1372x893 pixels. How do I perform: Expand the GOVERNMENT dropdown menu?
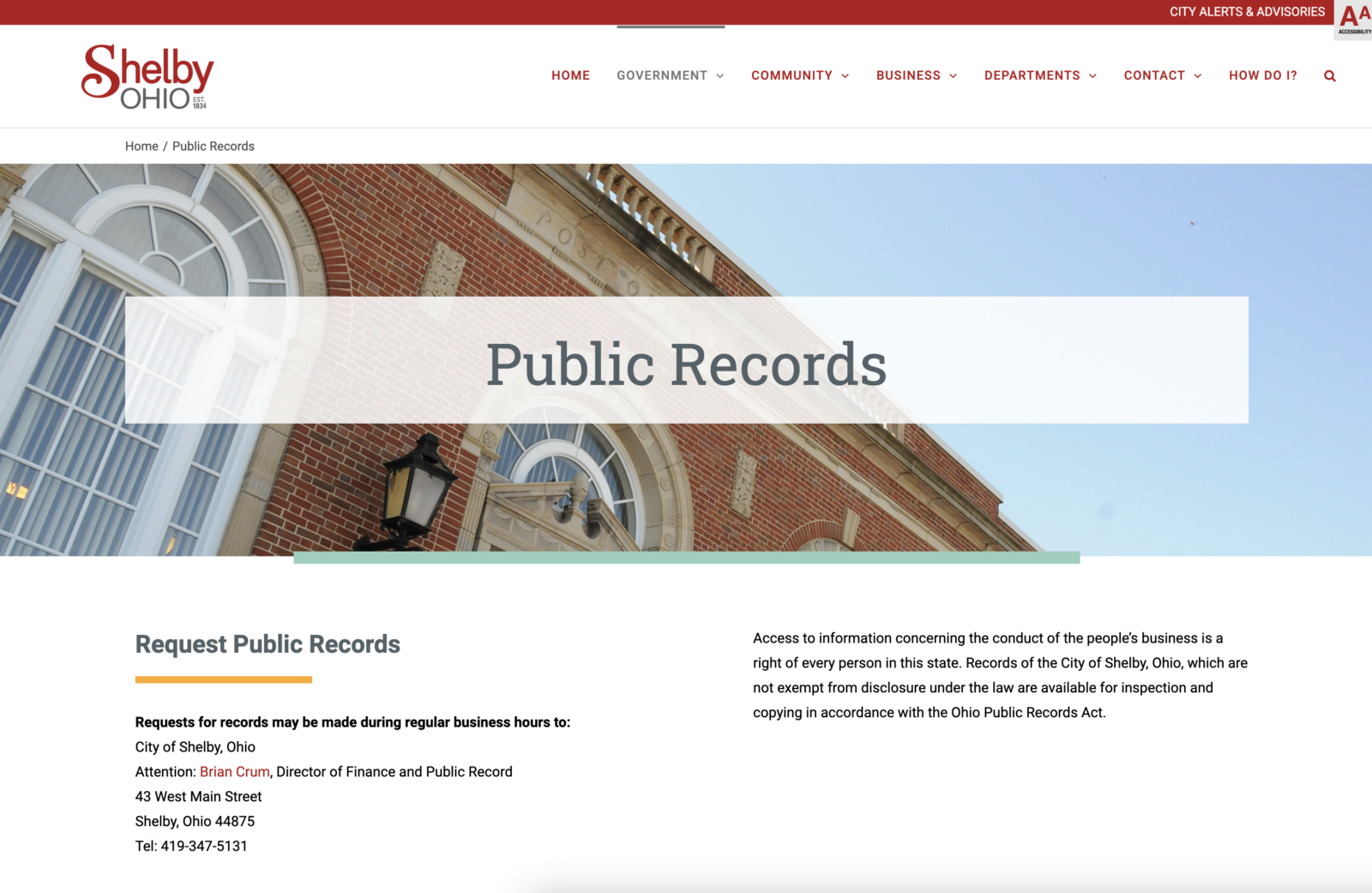669,75
